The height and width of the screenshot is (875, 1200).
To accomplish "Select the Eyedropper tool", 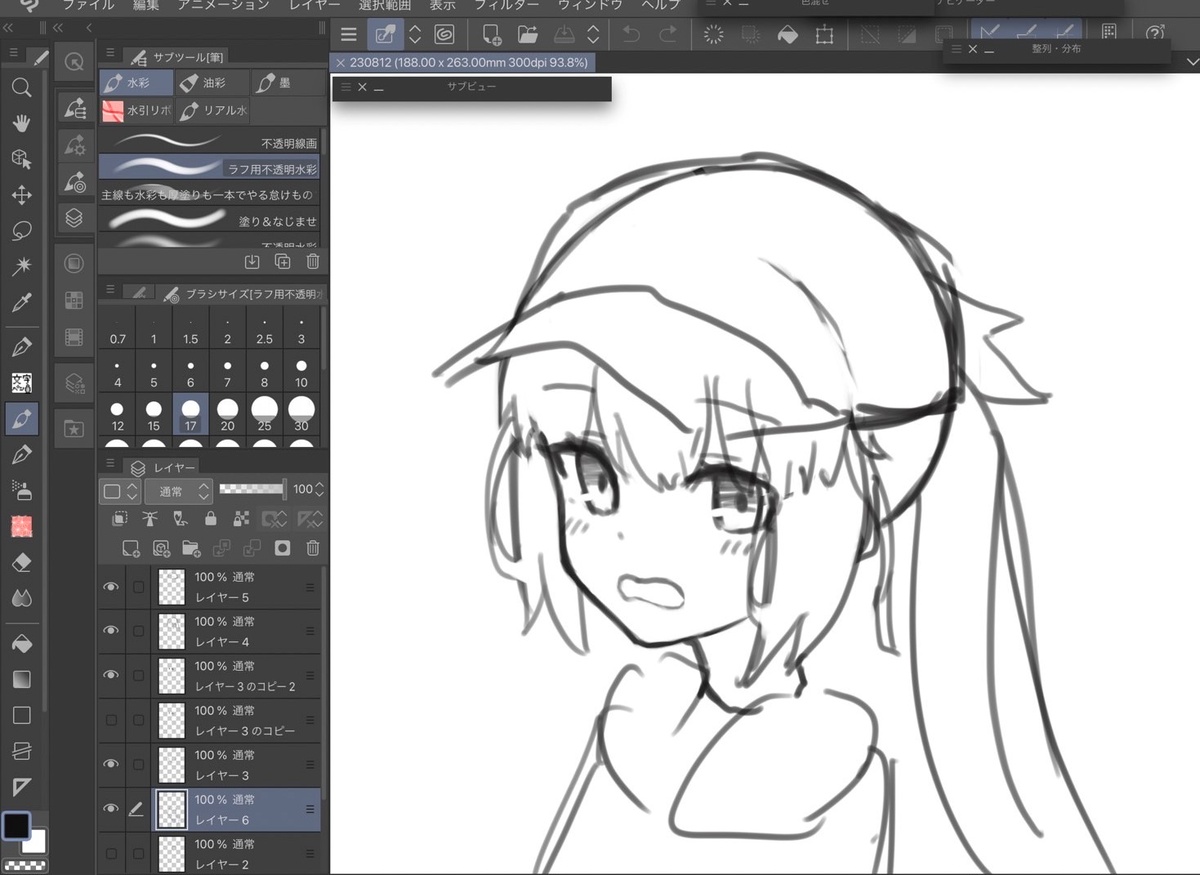I will 21,303.
